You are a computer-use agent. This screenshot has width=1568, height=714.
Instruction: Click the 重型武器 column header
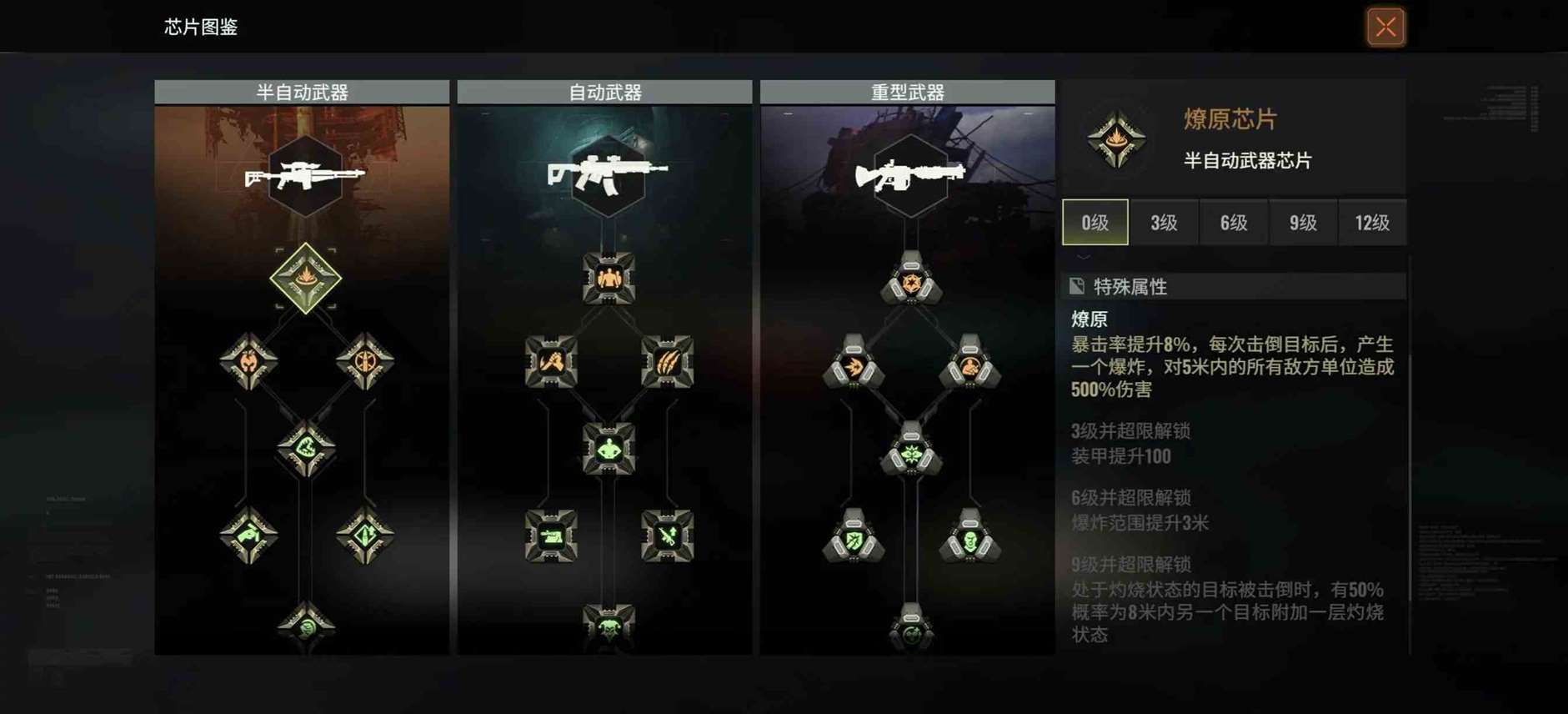coord(908,92)
